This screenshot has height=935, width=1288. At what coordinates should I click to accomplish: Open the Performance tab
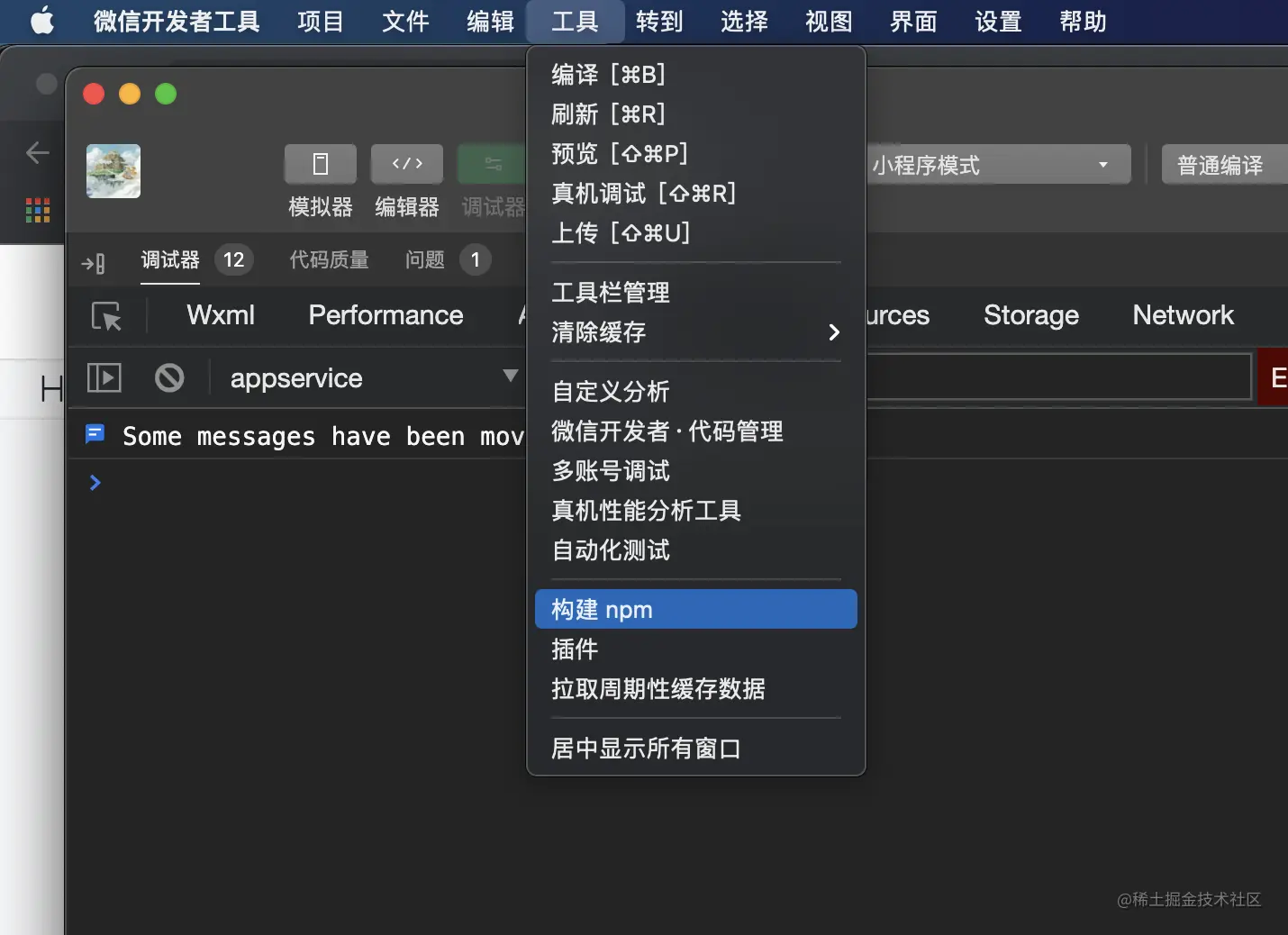[x=385, y=315]
